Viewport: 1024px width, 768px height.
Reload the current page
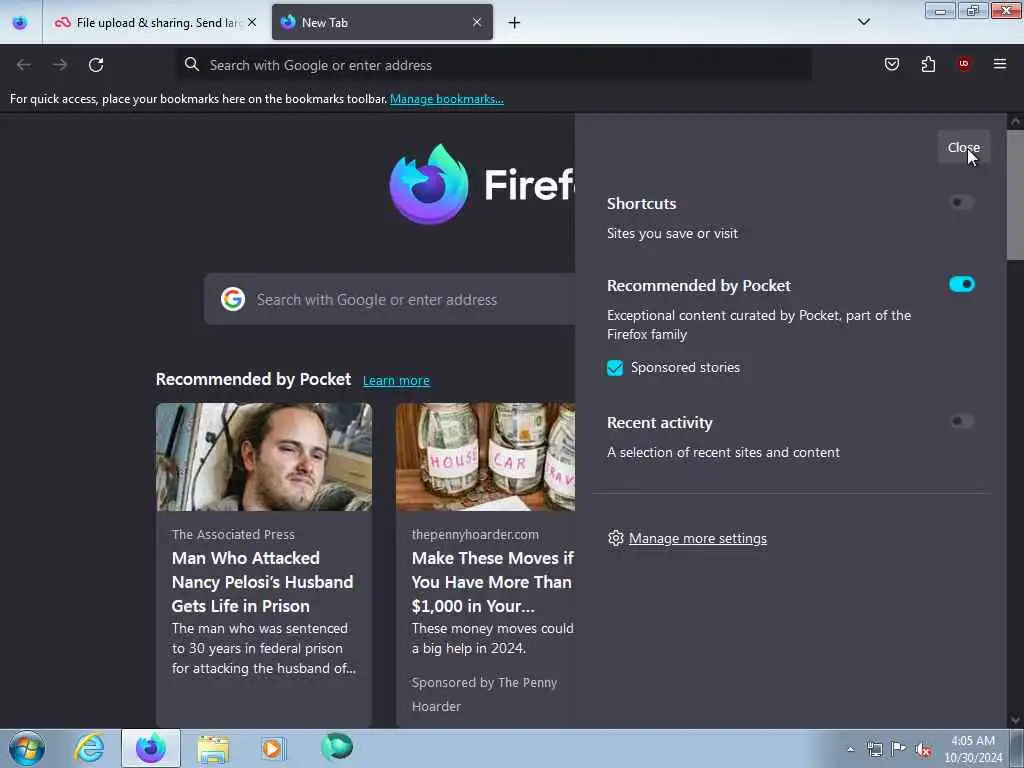(96, 65)
